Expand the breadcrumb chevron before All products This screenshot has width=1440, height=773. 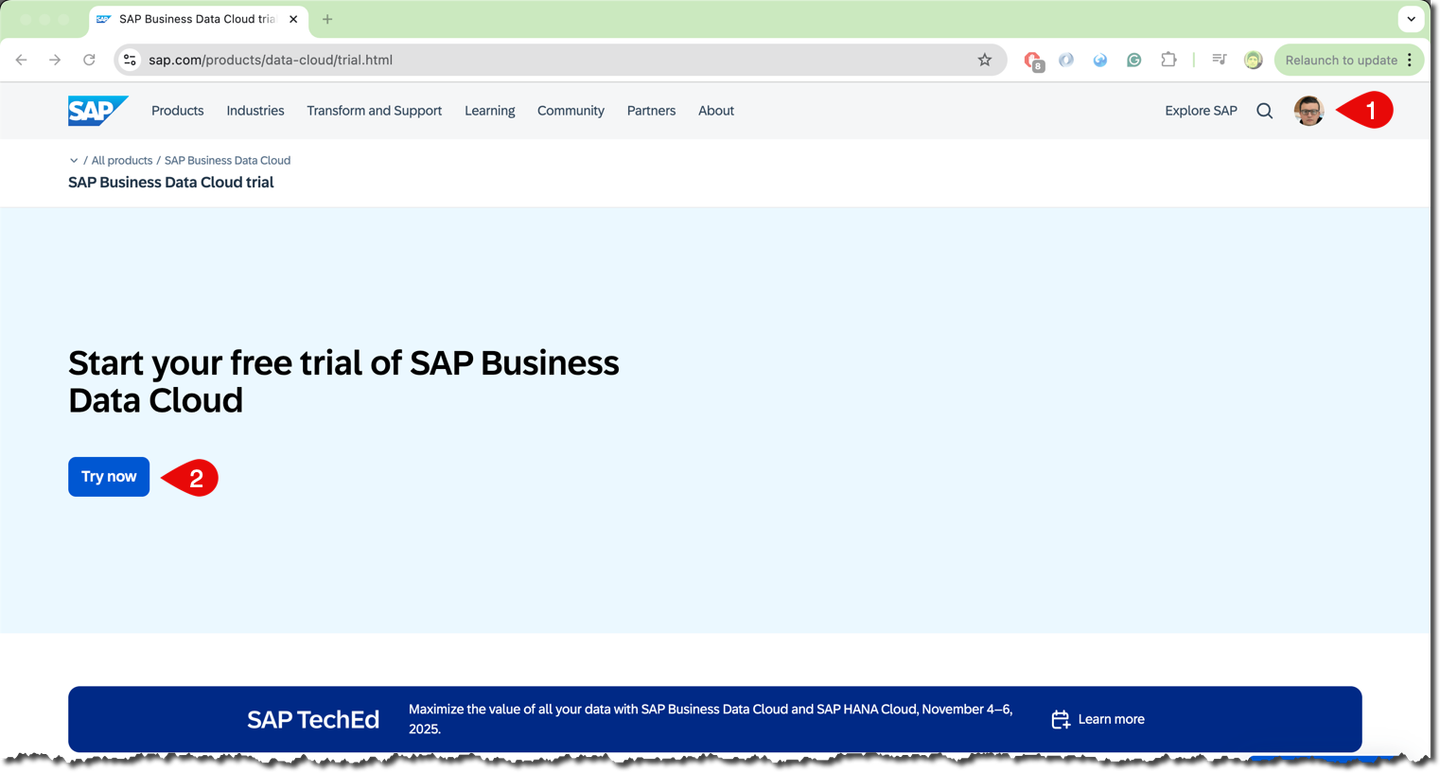click(73, 160)
